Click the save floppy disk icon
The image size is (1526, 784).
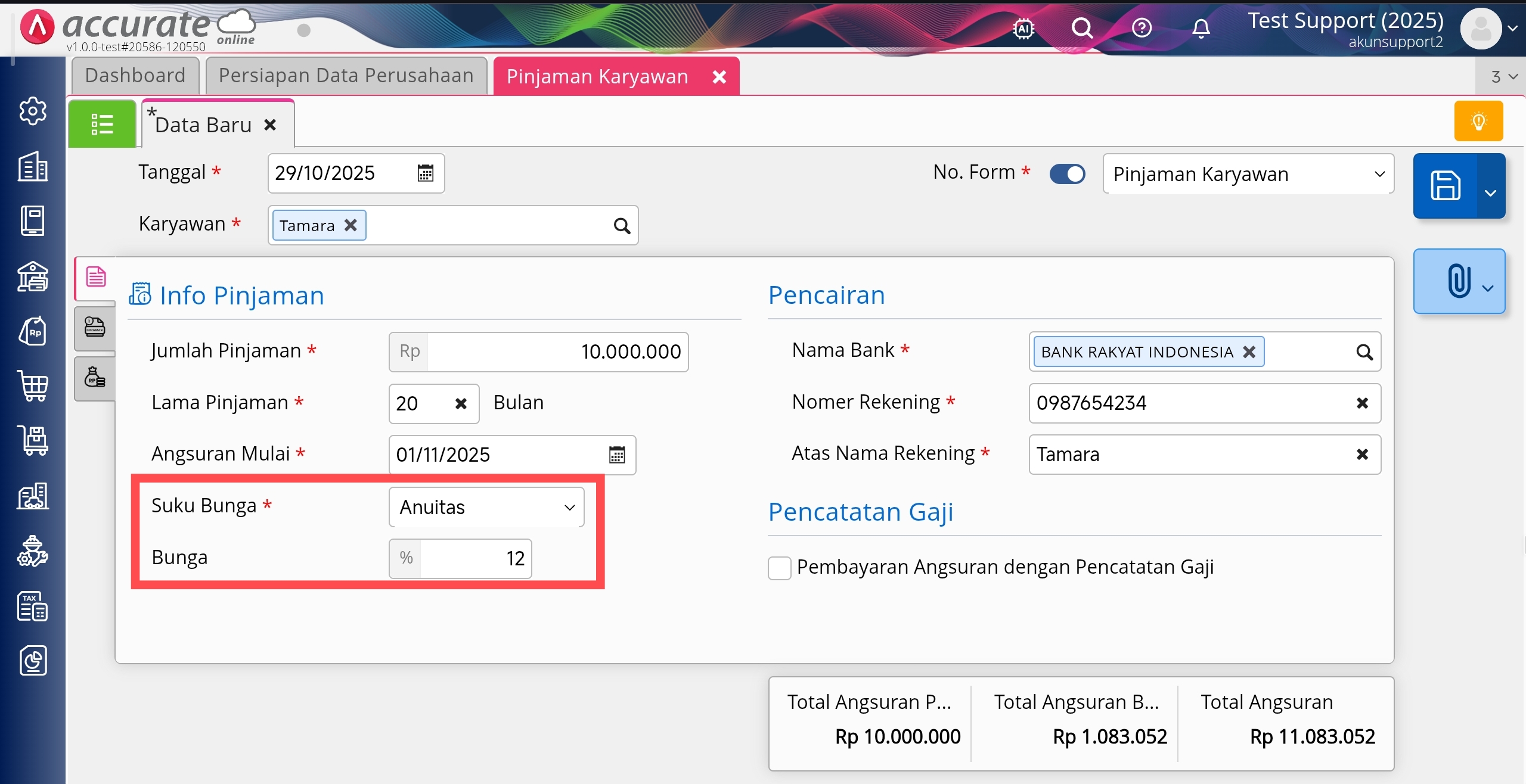1445,185
